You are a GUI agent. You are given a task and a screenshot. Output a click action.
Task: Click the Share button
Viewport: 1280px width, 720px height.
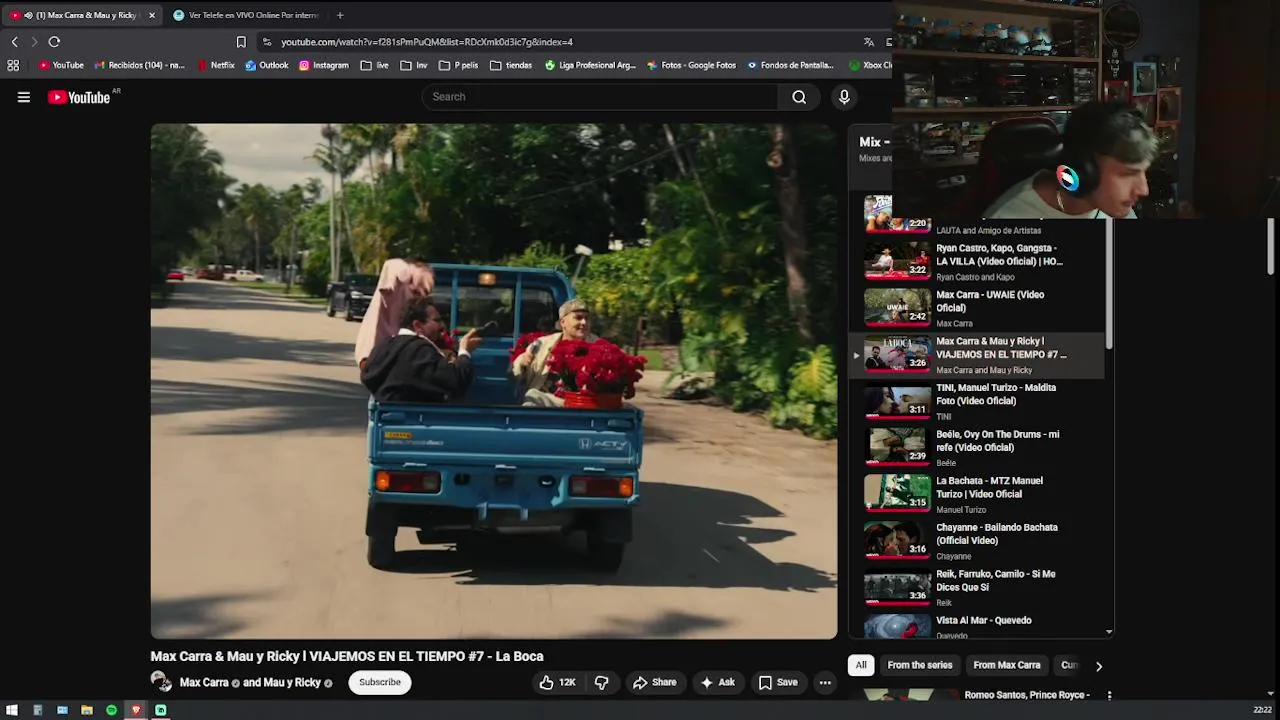655,682
